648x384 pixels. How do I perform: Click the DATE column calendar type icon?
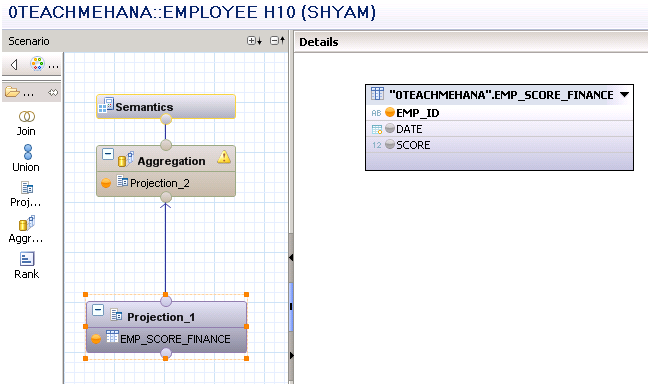tap(377, 129)
